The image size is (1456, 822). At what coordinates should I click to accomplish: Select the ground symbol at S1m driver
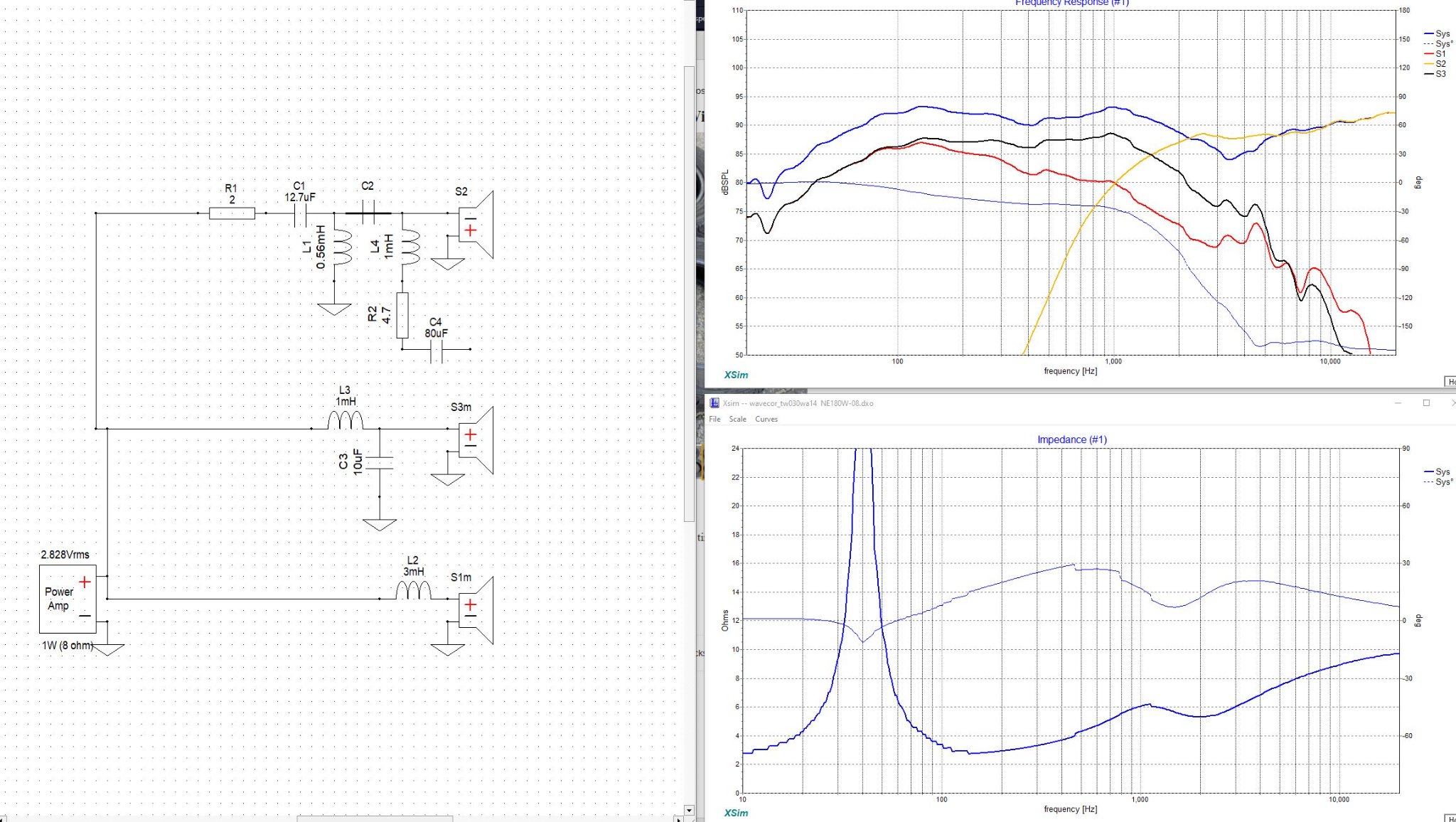coord(448,649)
